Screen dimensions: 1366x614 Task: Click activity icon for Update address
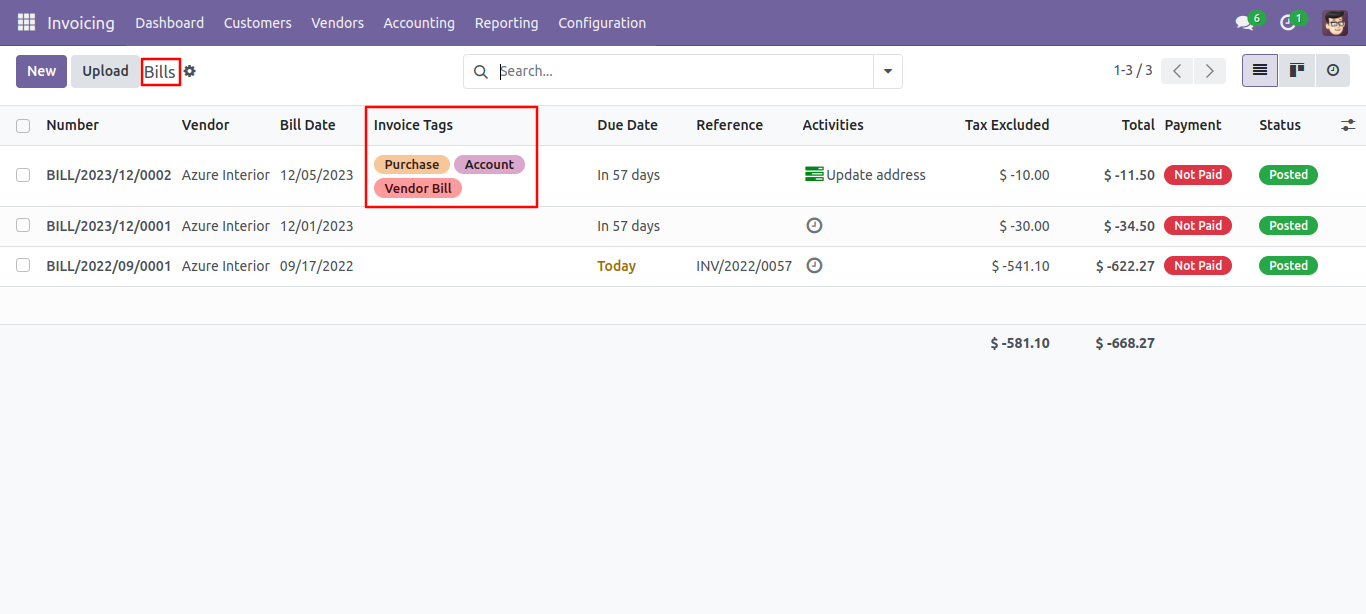(814, 175)
